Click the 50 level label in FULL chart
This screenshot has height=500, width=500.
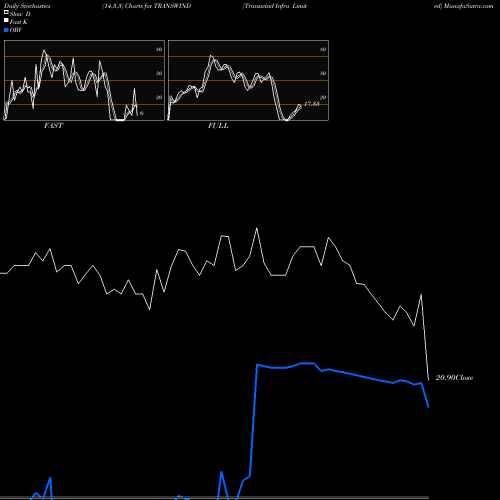(x=323, y=73)
